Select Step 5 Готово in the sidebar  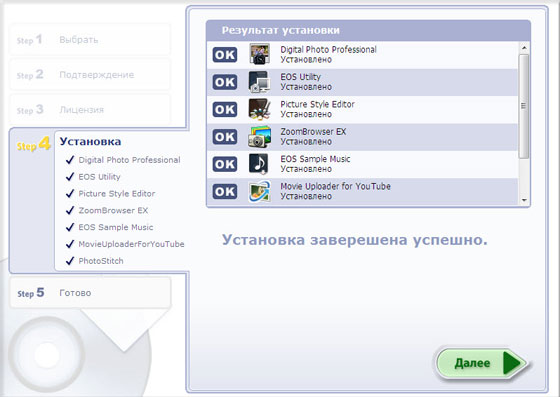coord(90,293)
